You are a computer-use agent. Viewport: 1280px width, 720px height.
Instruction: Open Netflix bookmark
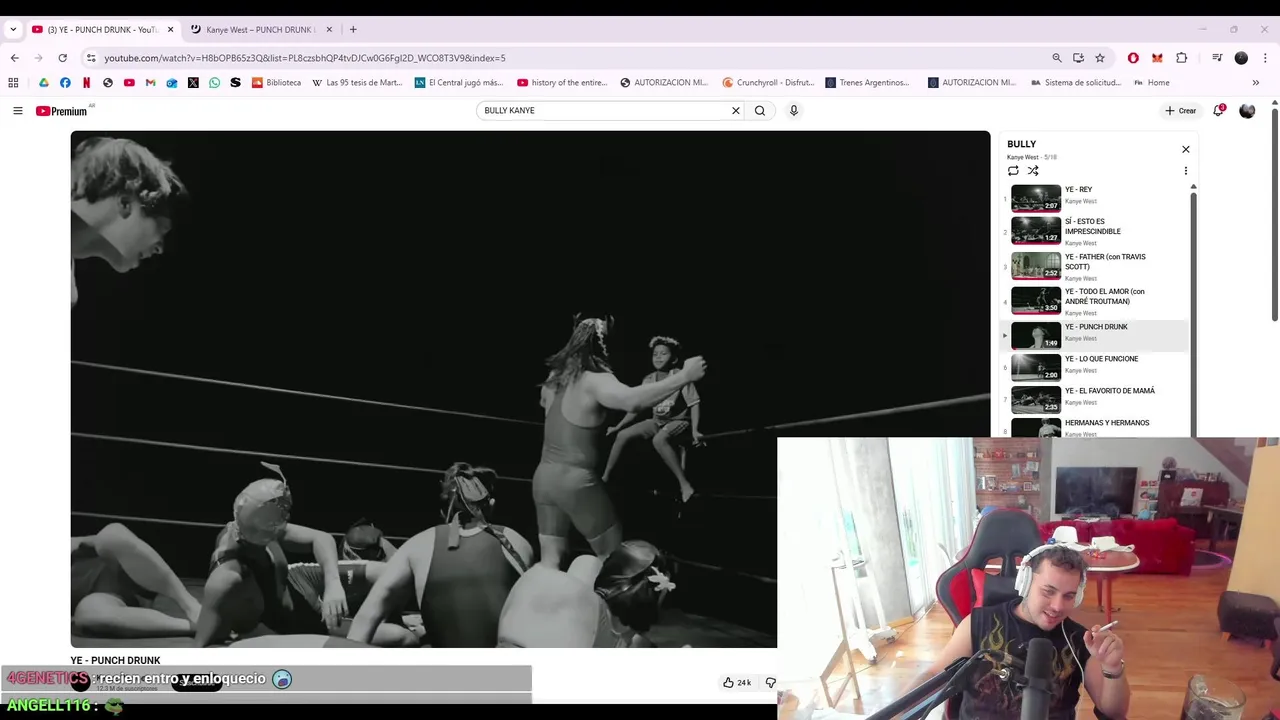click(86, 83)
